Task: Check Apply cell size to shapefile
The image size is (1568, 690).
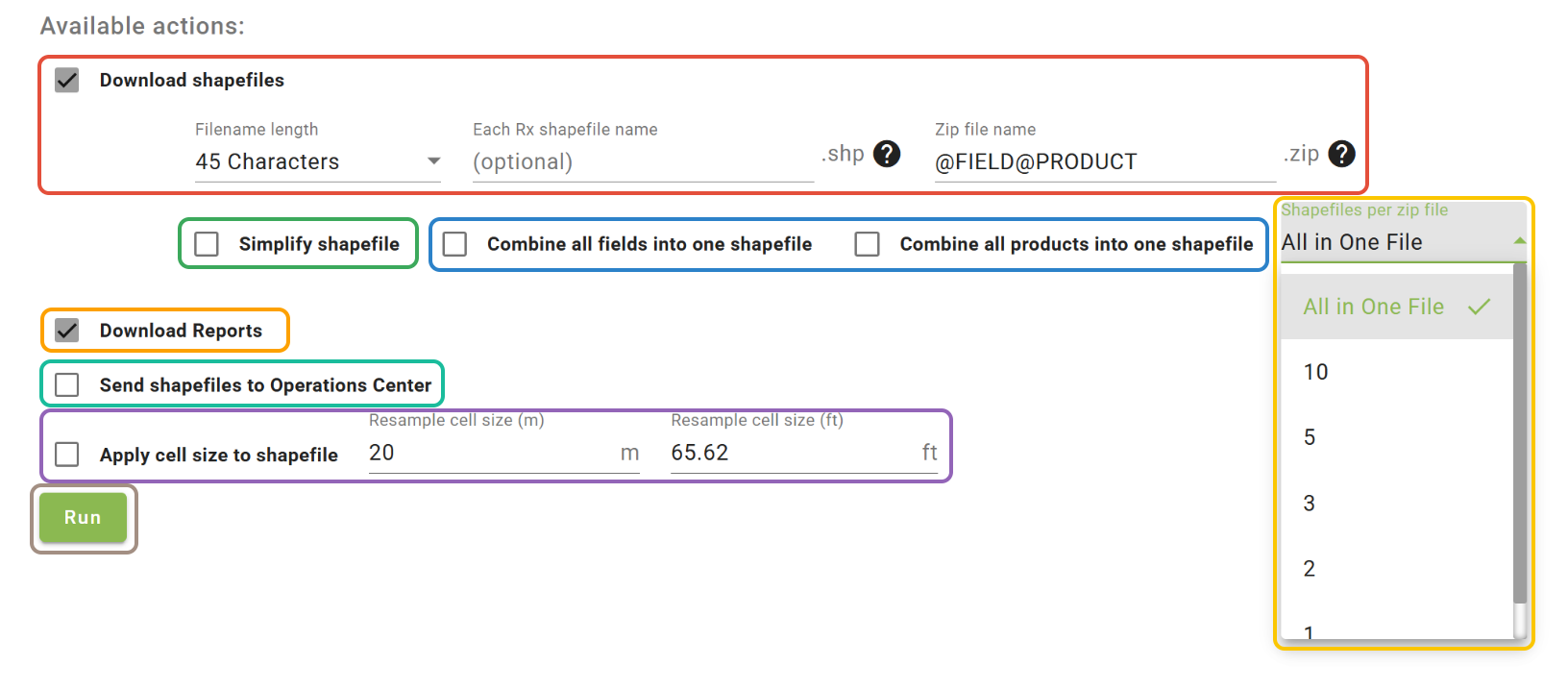Action: click(67, 455)
